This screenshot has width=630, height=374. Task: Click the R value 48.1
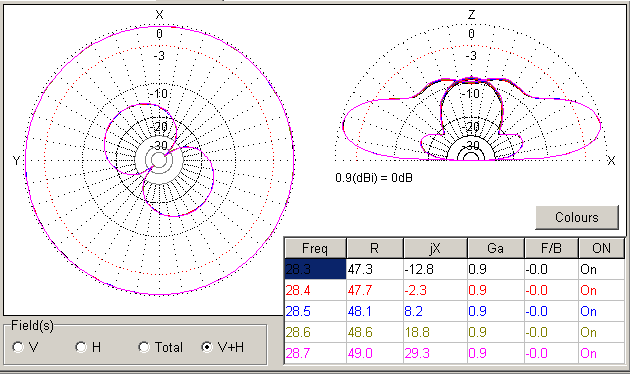(375, 311)
